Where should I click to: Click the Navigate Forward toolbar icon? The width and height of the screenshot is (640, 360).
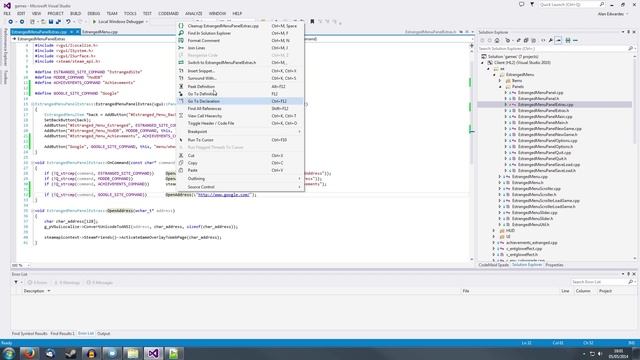22,22
